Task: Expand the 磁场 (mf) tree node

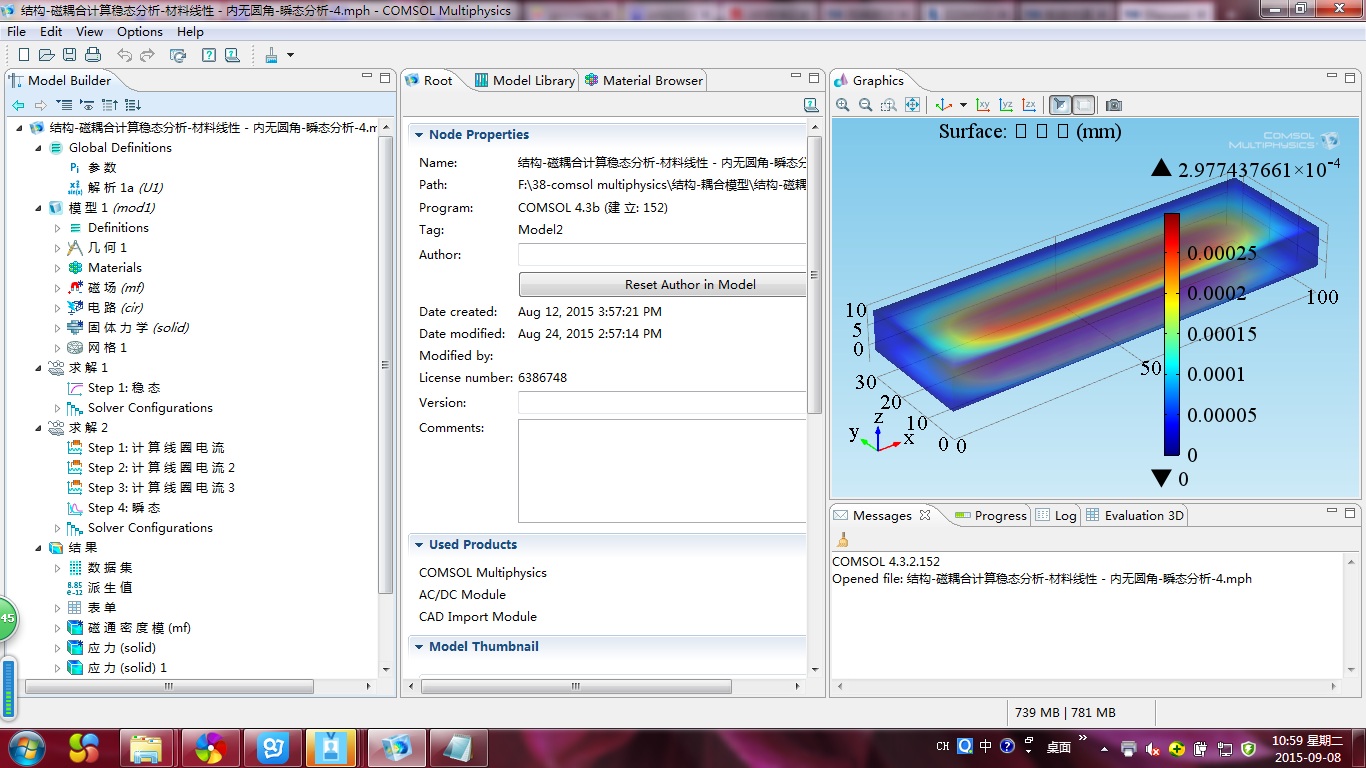Action: click(x=58, y=288)
